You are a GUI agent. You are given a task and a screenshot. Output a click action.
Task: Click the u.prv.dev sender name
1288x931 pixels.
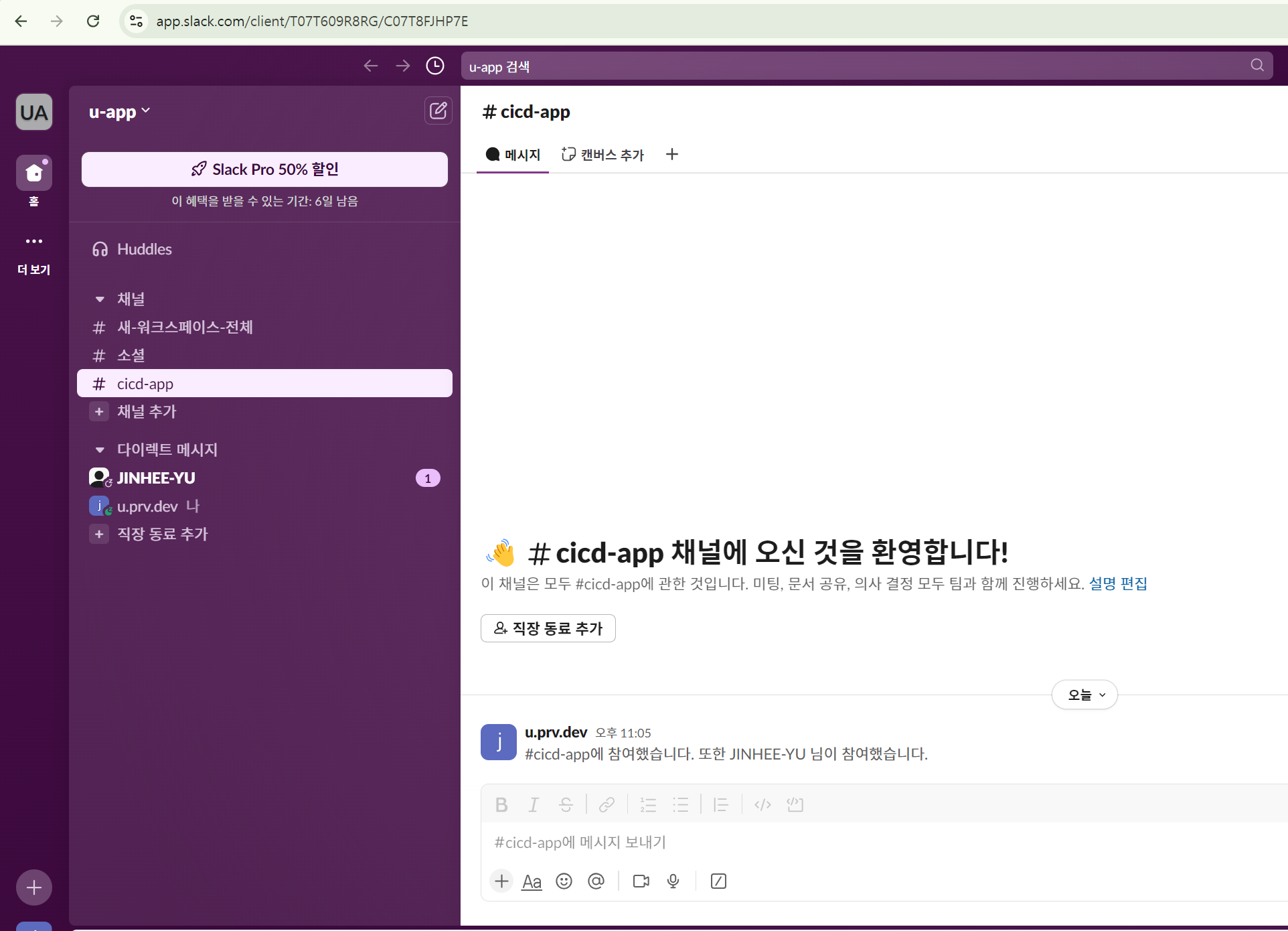[x=556, y=732]
